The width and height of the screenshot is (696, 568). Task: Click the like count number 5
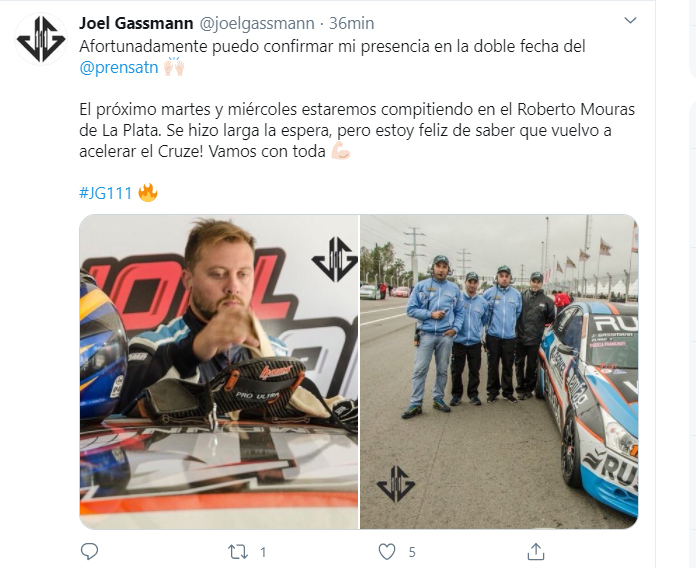[x=412, y=552]
